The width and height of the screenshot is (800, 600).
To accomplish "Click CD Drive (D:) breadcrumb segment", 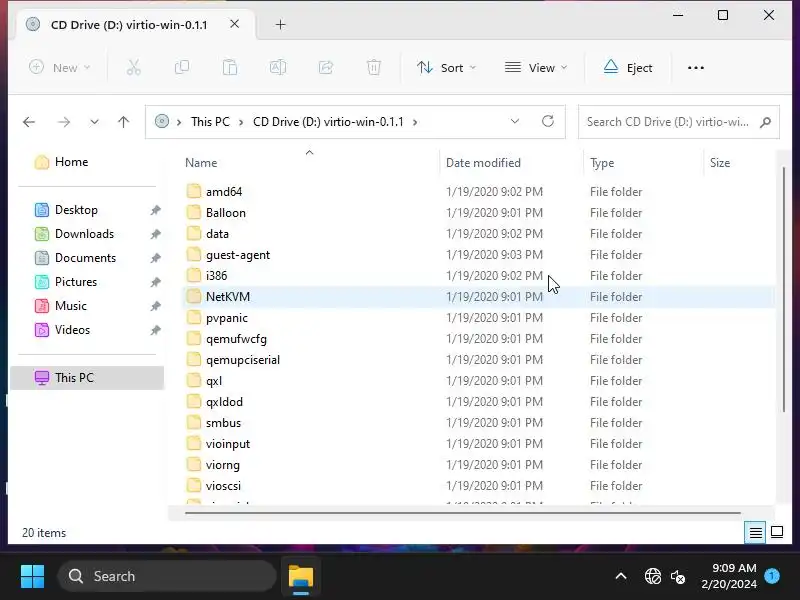I will point(328,122).
